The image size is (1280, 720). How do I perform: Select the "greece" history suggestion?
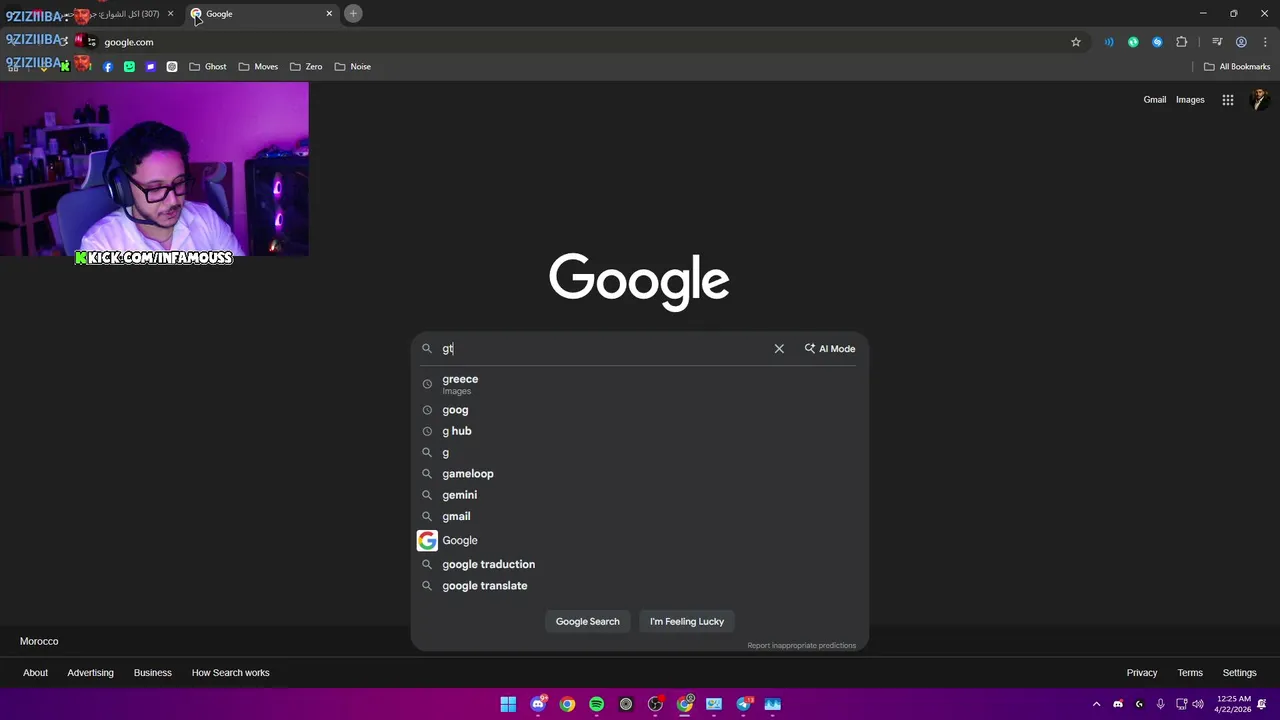tap(639, 384)
